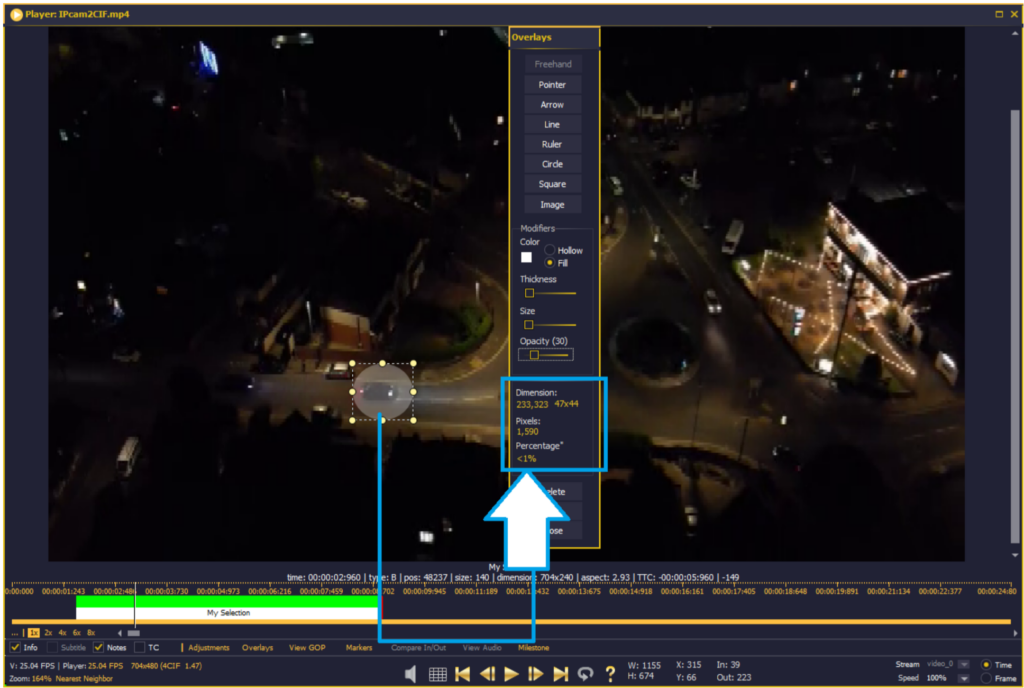This screenshot has width=1024, height=688.
Task: Select the Time radio button
Action: coord(986,665)
